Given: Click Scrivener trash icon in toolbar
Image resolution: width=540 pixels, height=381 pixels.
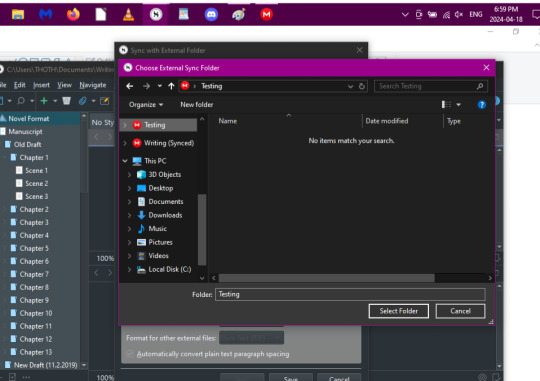Looking at the screenshot, I should (x=66, y=101).
